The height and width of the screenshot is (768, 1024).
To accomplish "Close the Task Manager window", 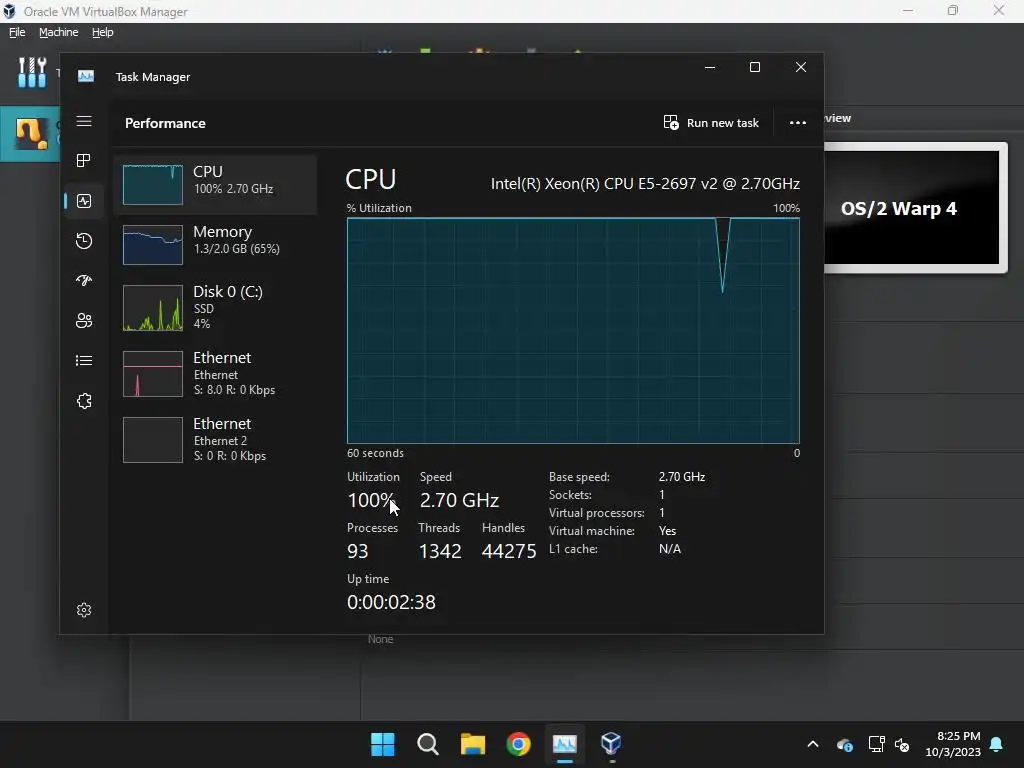I will pyautogui.click(x=801, y=67).
